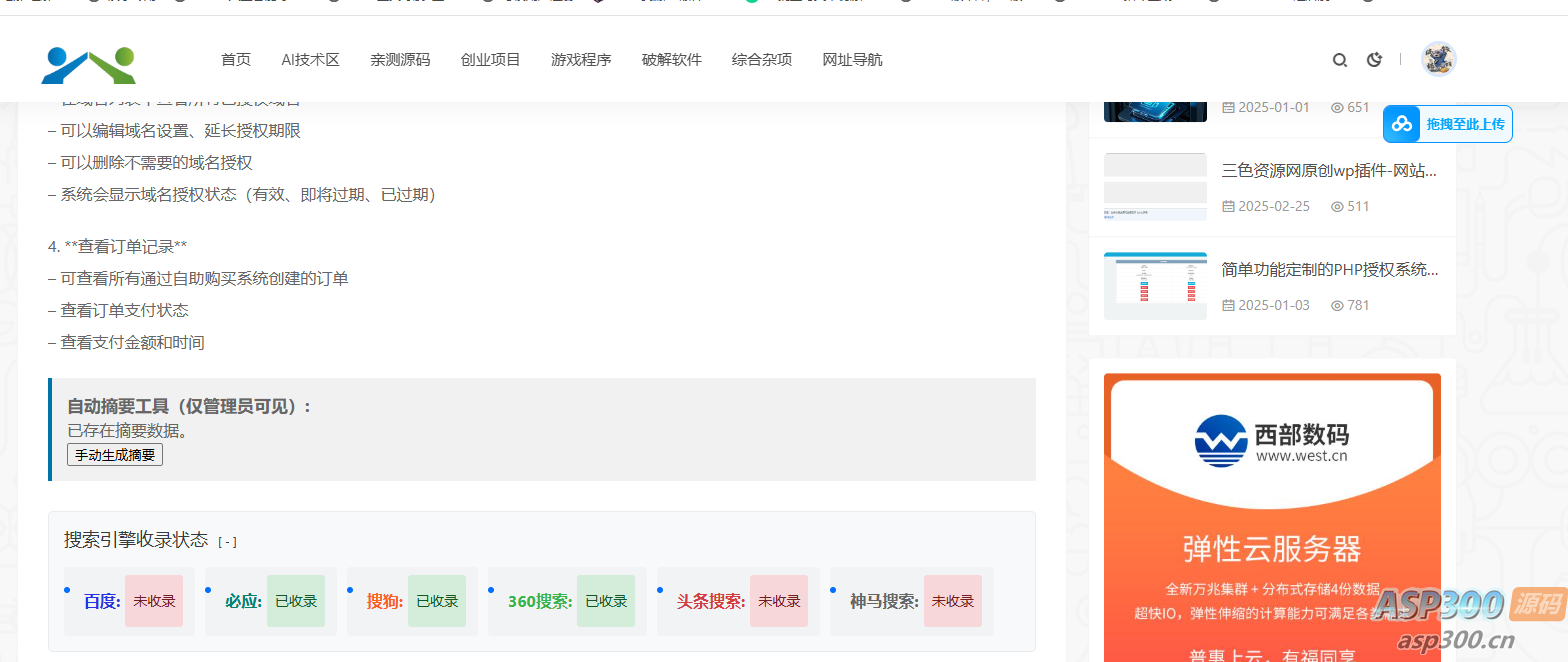Screen dimensions: 1568x662
Task: Click the Baidu cloud upload icon
Action: click(1402, 124)
